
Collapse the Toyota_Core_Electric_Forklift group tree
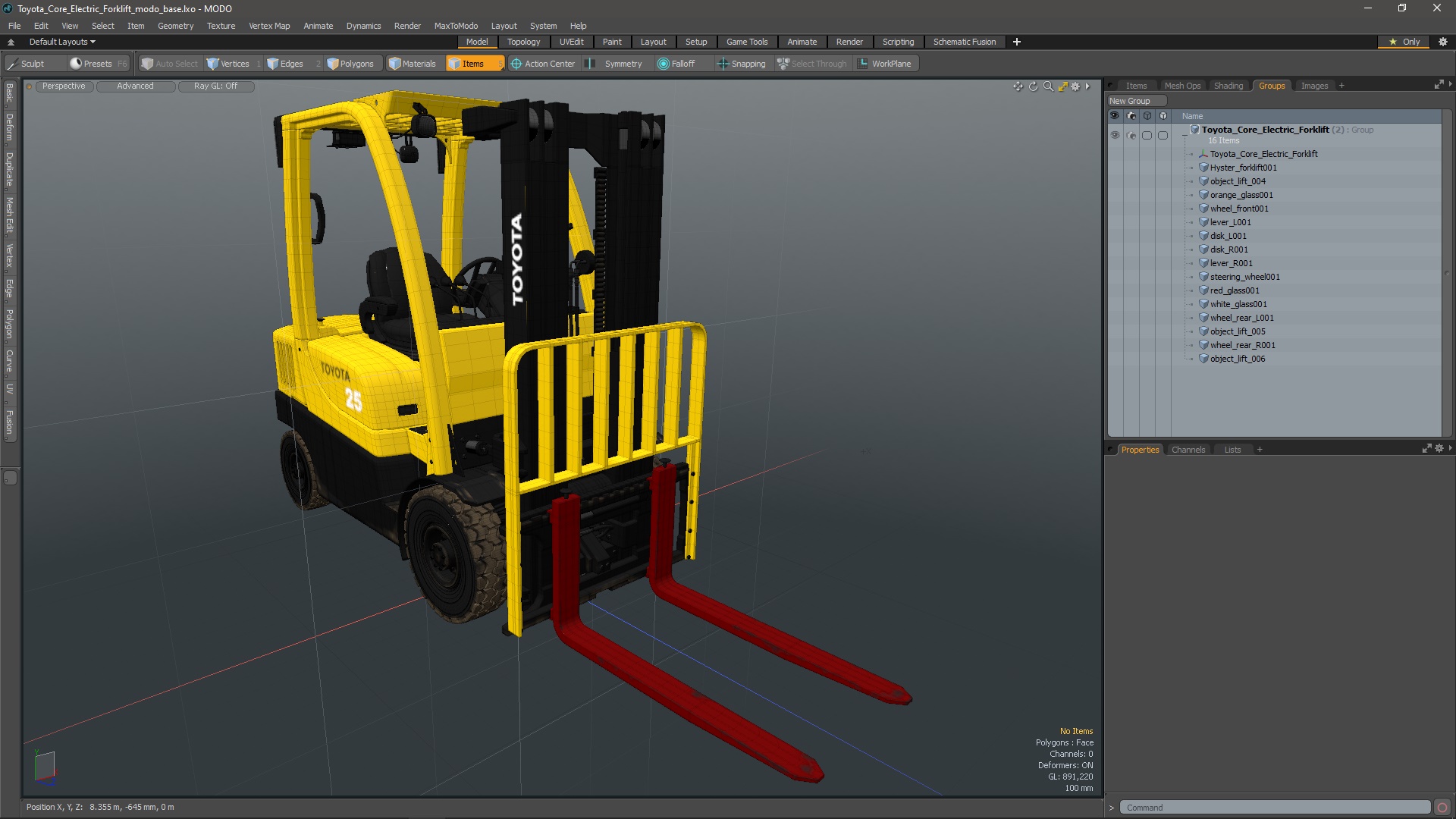pyautogui.click(x=1185, y=135)
